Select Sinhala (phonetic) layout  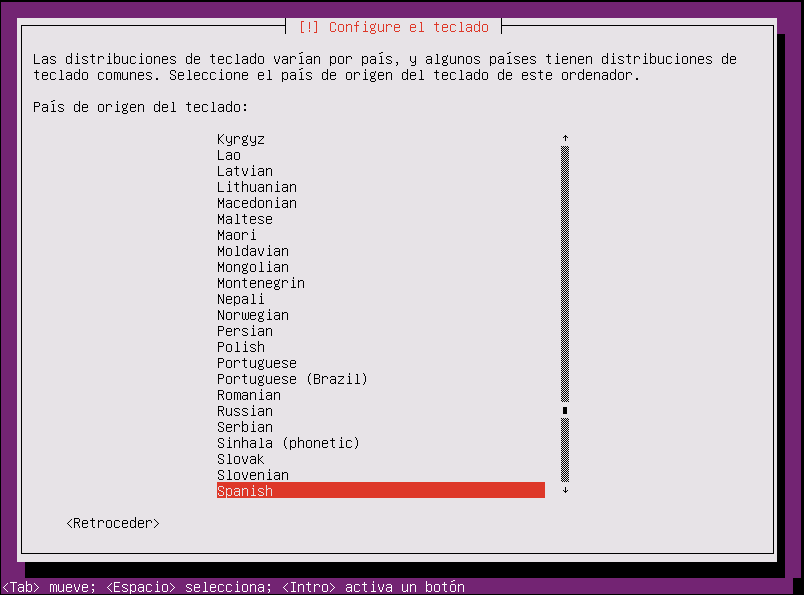288,443
